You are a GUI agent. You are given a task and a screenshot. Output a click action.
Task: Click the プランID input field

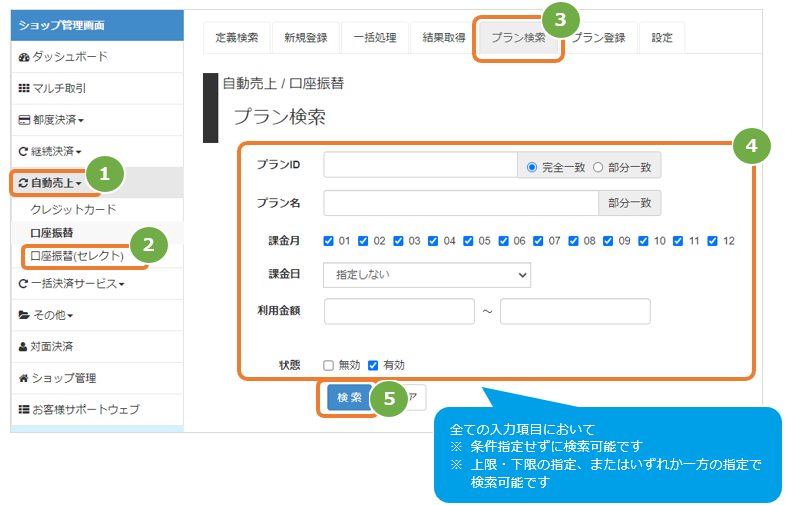point(421,165)
